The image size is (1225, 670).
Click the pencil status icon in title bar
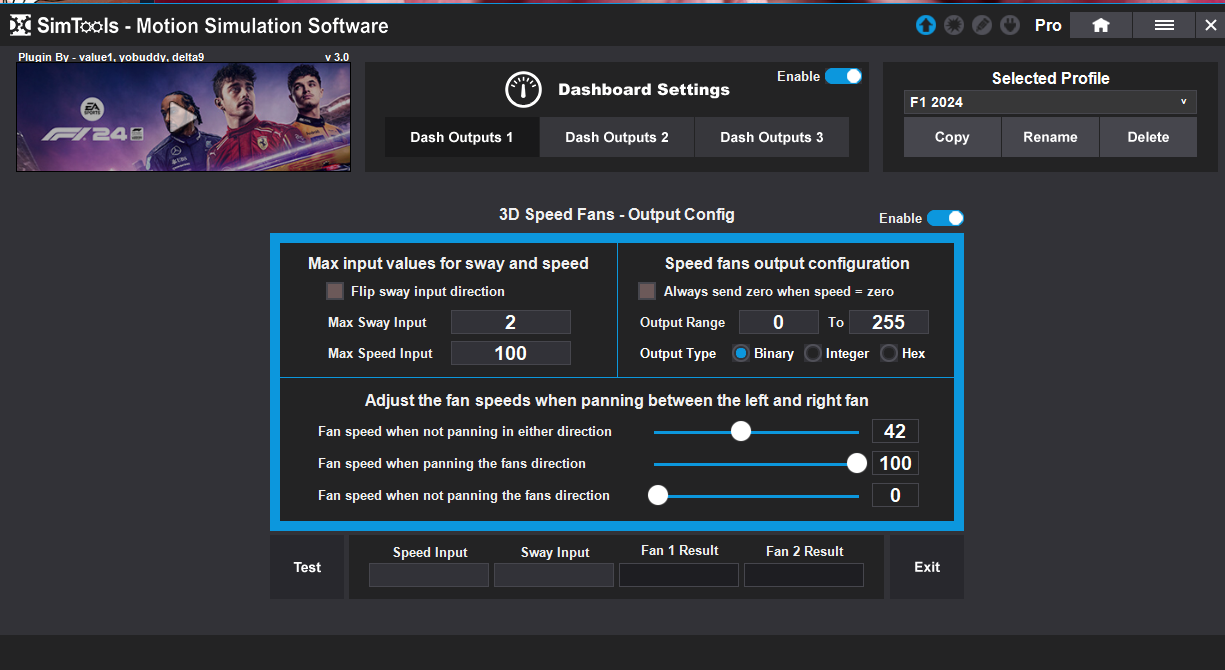pyautogui.click(x=982, y=25)
